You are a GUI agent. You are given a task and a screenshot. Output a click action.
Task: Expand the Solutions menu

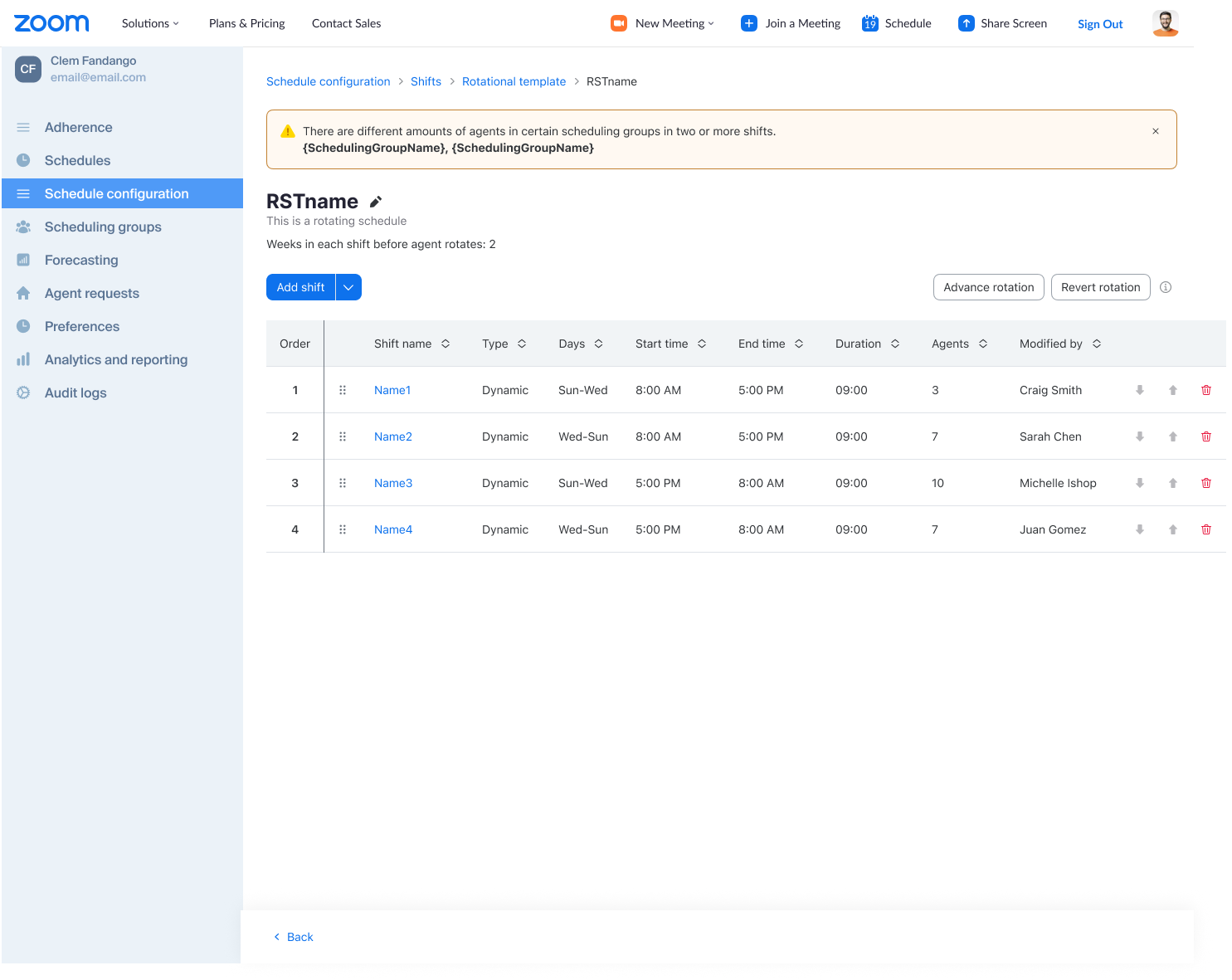coord(150,23)
